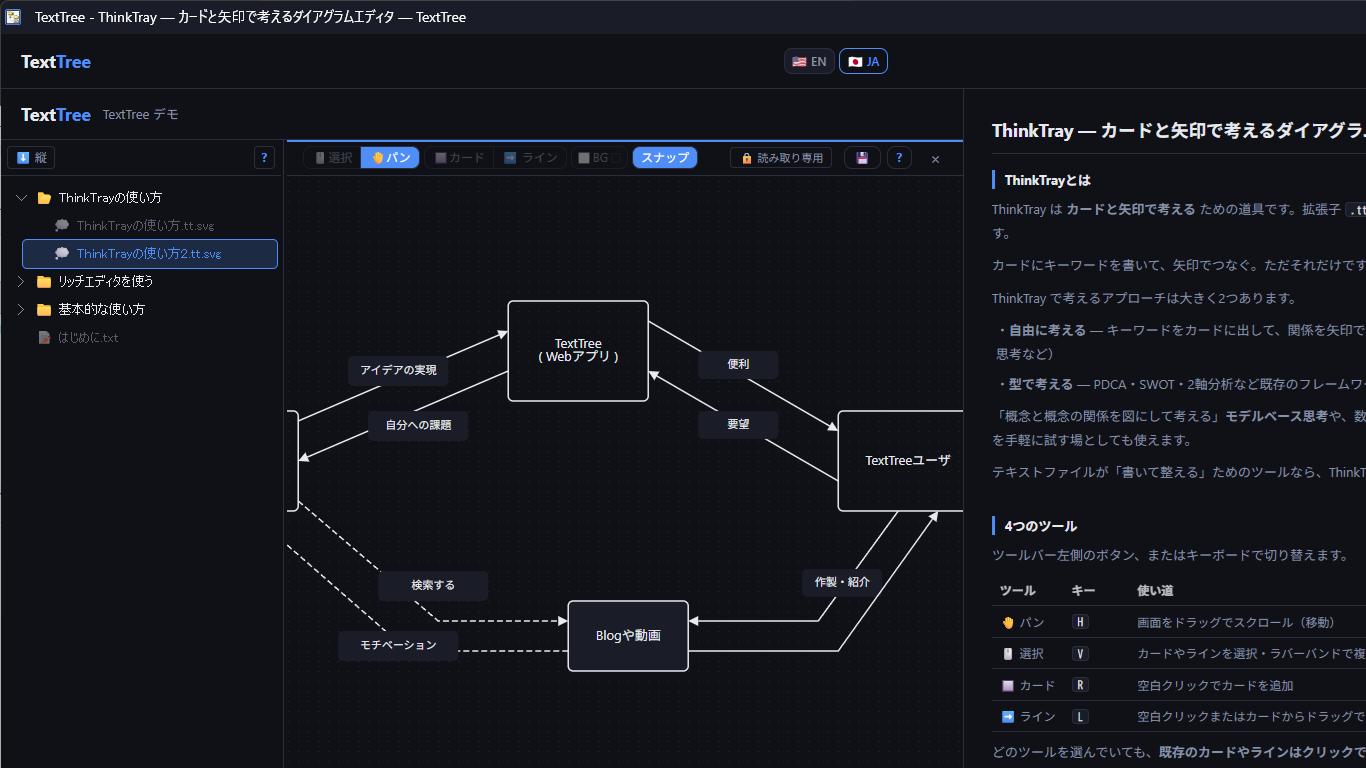
Task: Click 選択 row in tools table
Action: [x=1179, y=654]
